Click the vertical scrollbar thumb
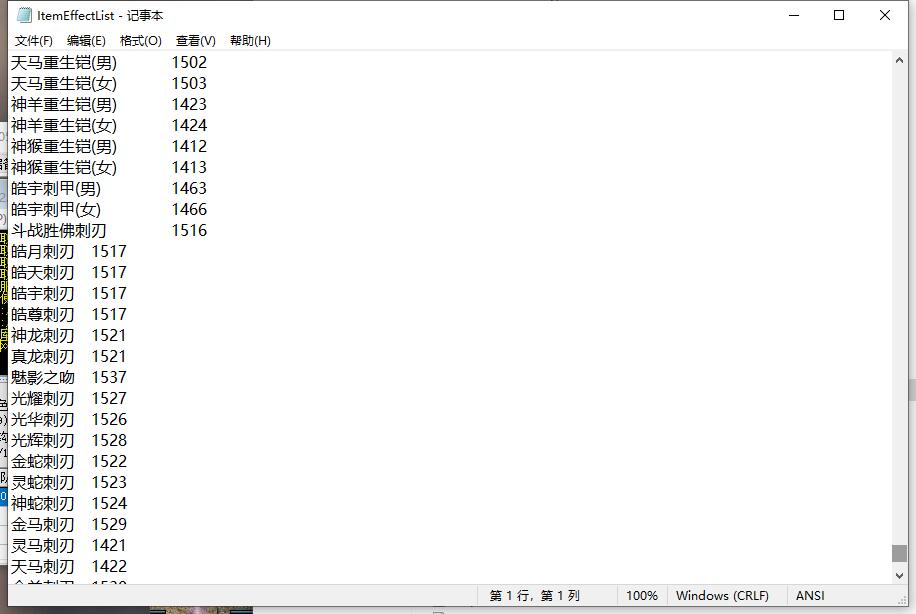Image resolution: width=916 pixels, height=614 pixels. [x=899, y=553]
